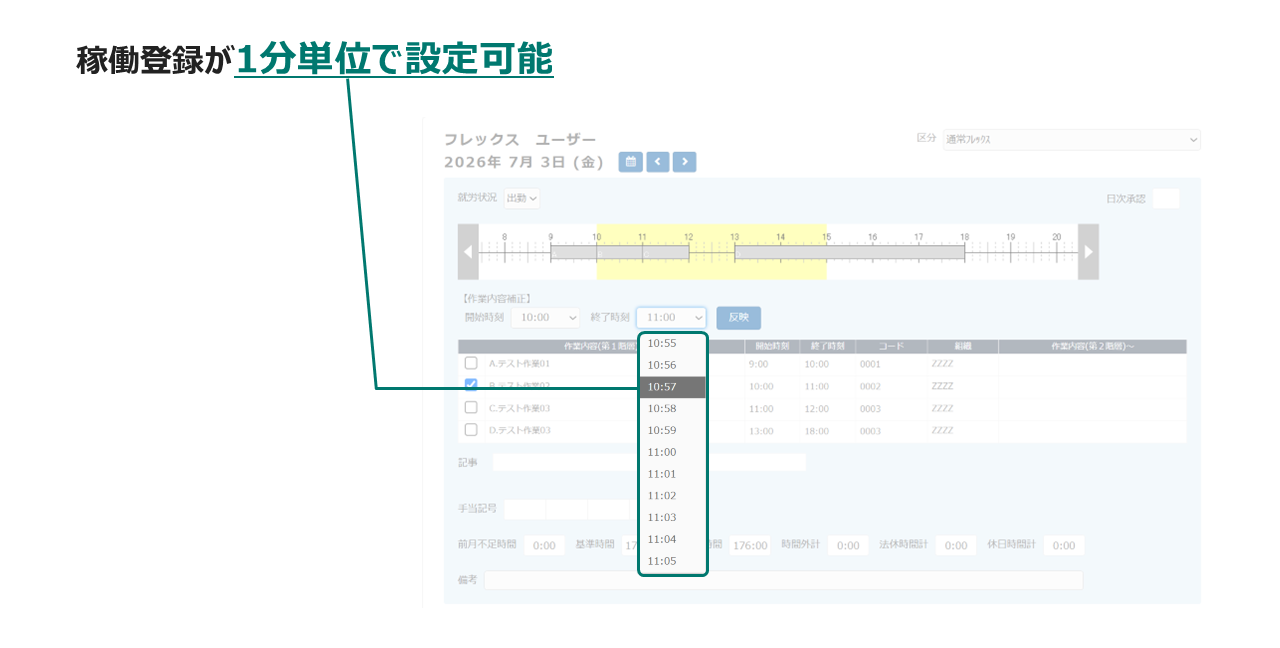Click the 8 hour mark on timeline
1280x648 pixels.
pyautogui.click(x=504, y=237)
